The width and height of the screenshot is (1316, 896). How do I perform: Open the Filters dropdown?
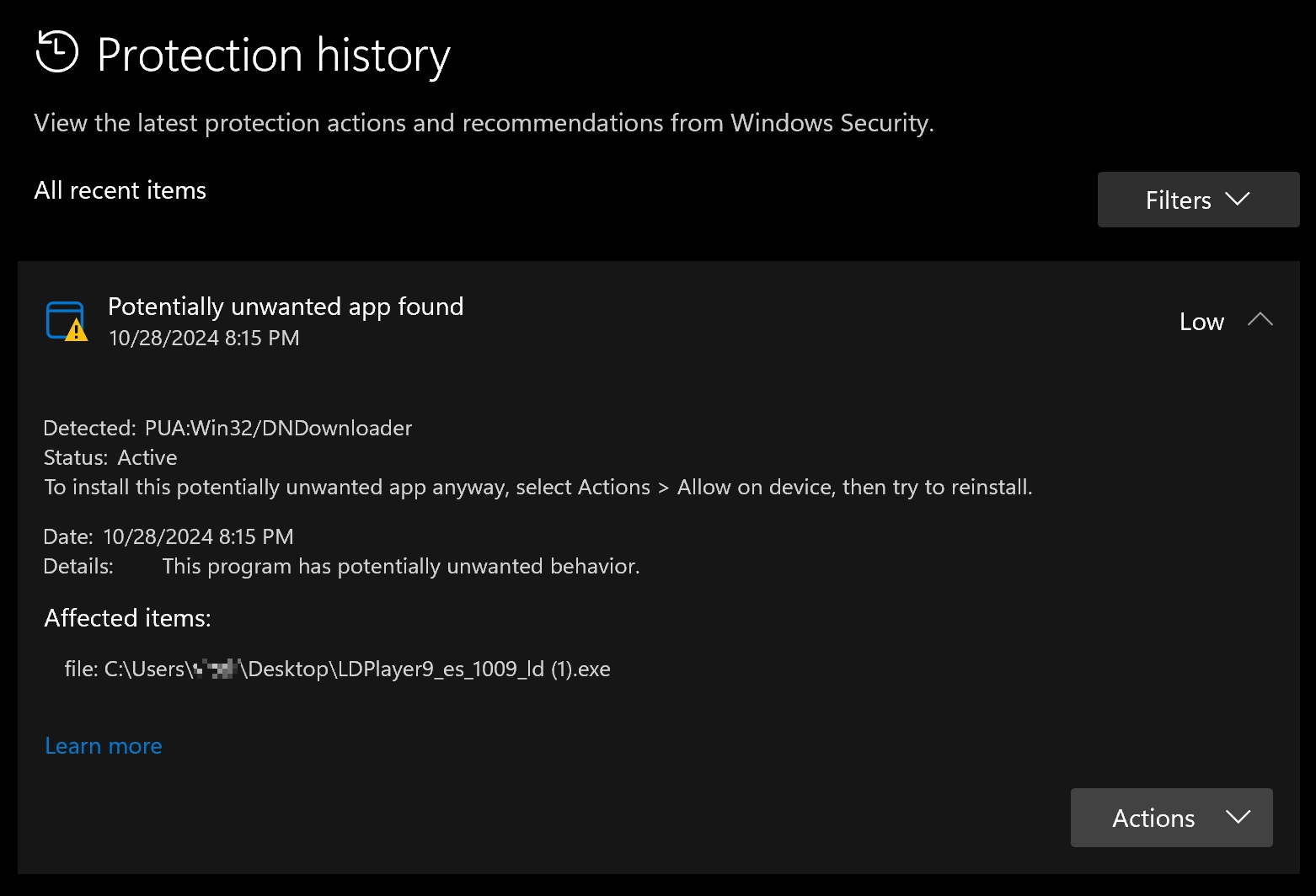pyautogui.click(x=1197, y=200)
